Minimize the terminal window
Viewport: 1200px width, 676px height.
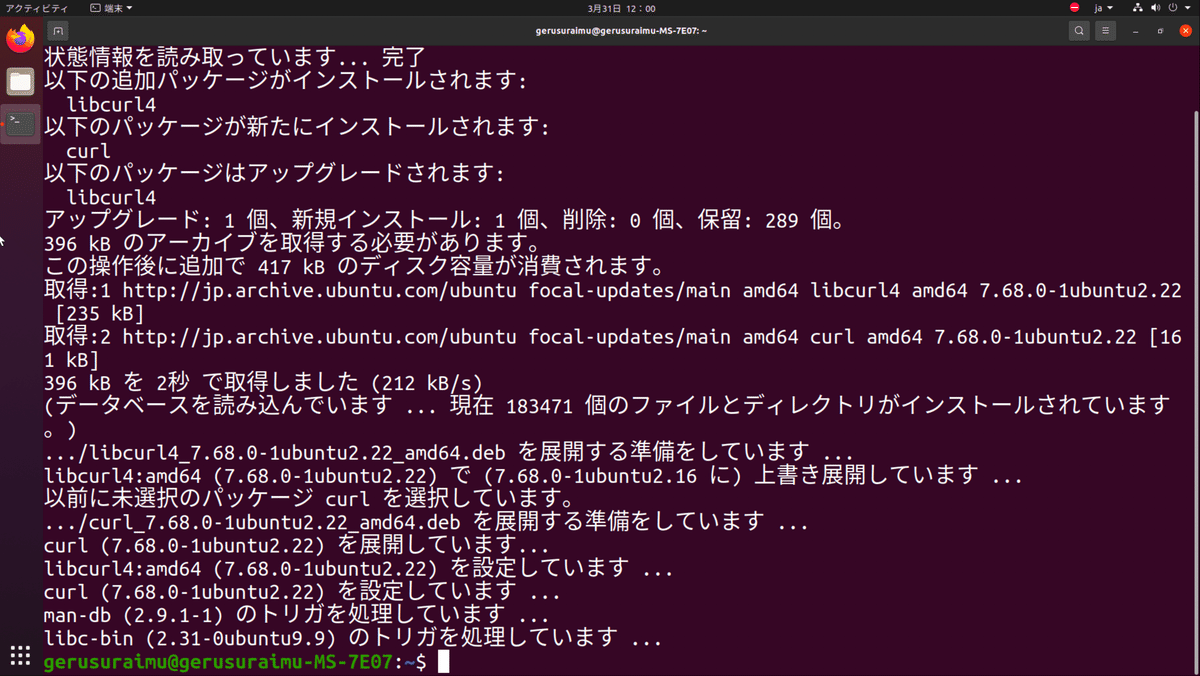pyautogui.click(x=1137, y=31)
